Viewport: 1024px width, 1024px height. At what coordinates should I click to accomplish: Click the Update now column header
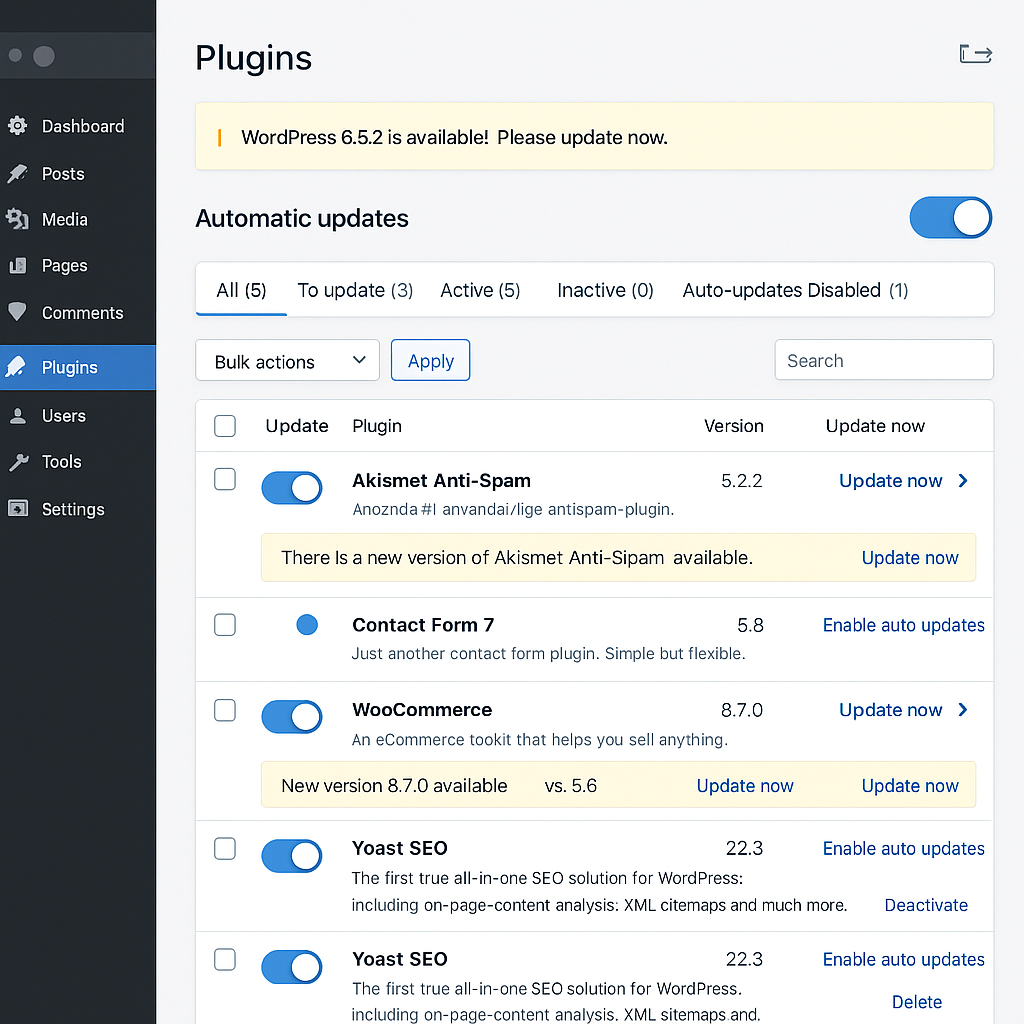875,426
